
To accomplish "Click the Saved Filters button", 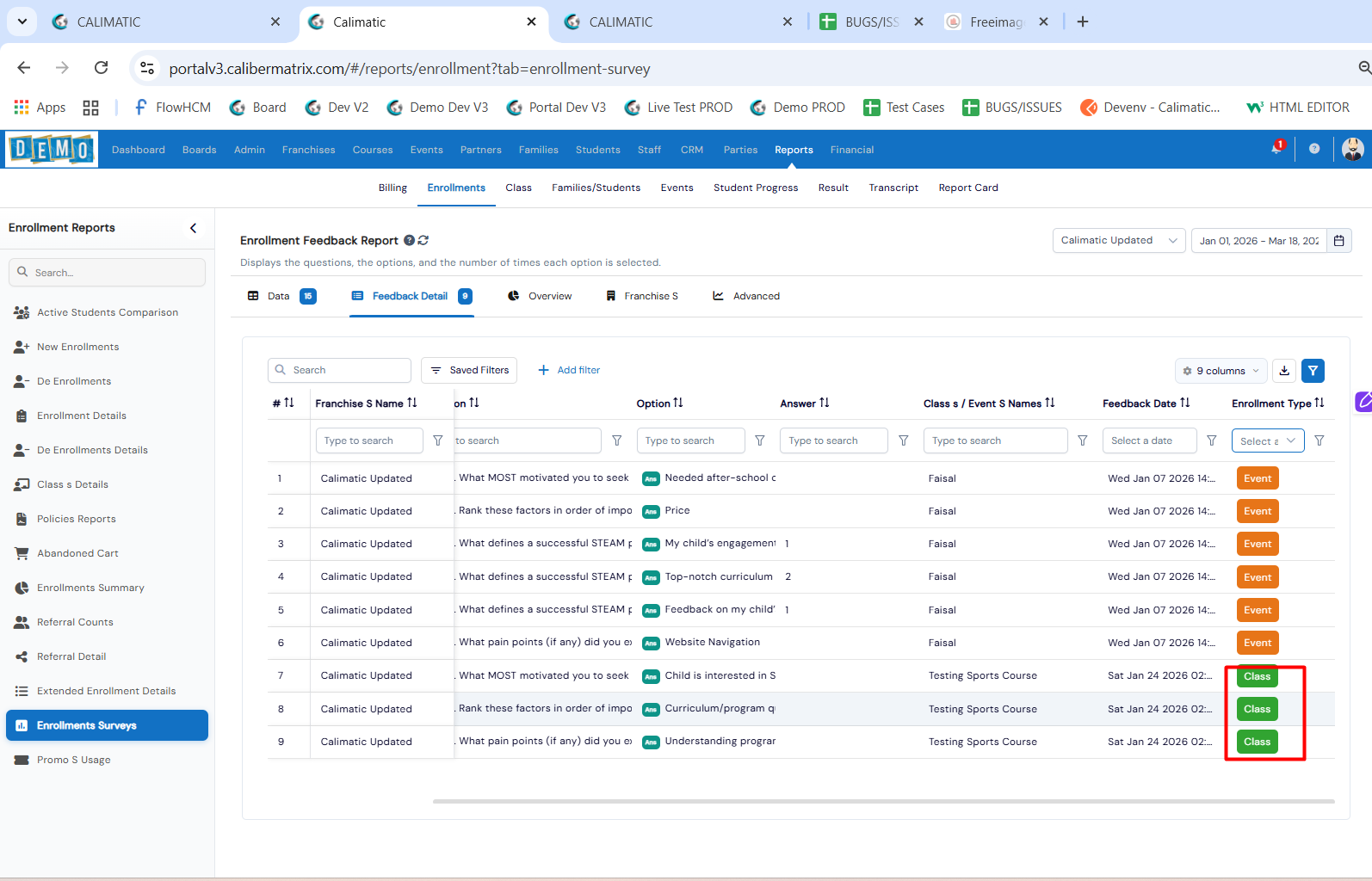I will coord(469,370).
